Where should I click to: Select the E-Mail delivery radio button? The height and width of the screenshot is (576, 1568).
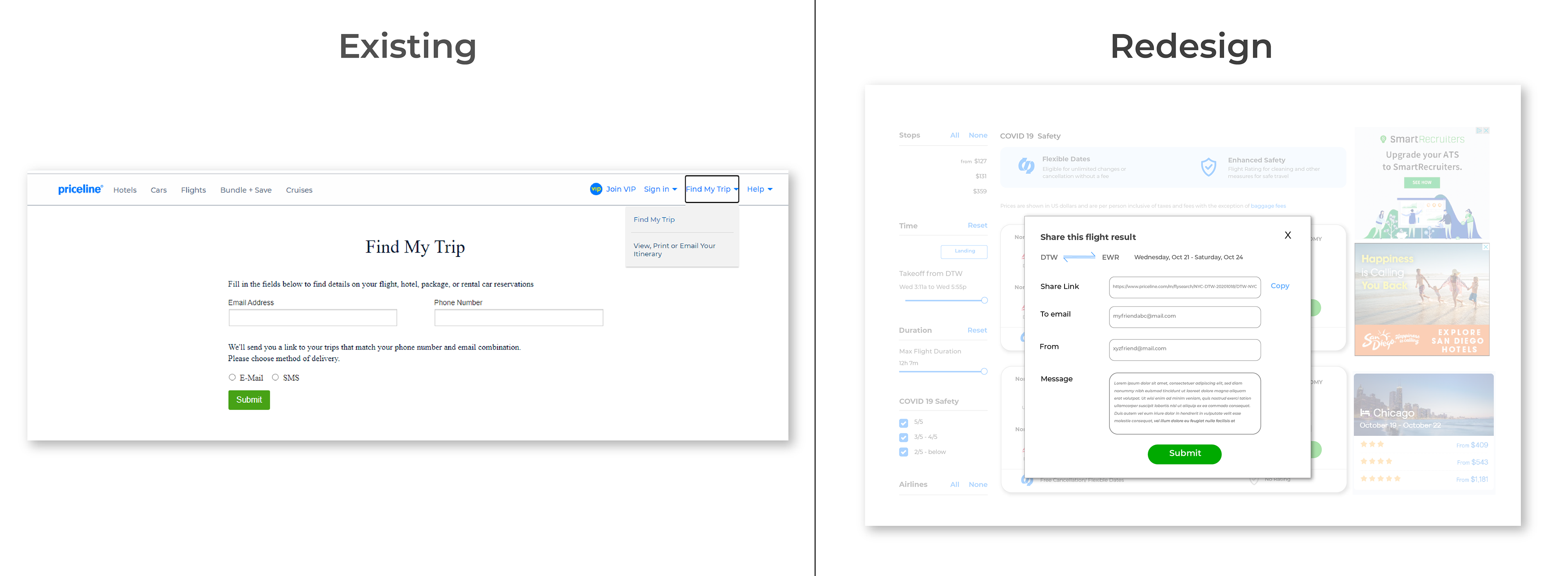tap(232, 377)
